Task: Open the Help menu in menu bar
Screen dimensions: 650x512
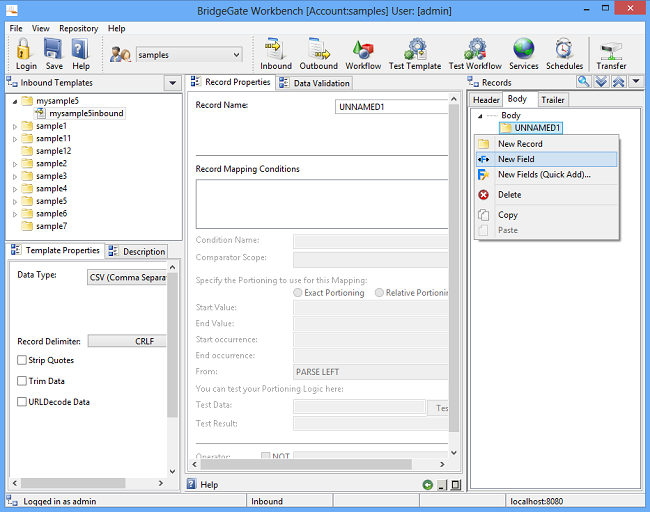Action: coord(116,28)
